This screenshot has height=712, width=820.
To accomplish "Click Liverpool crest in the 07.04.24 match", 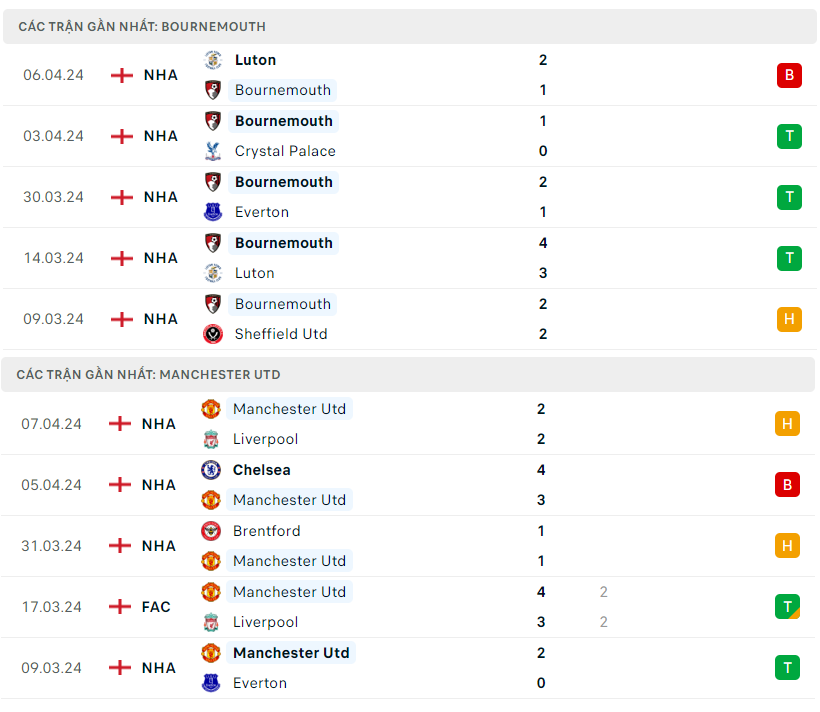I will click(x=211, y=439).
